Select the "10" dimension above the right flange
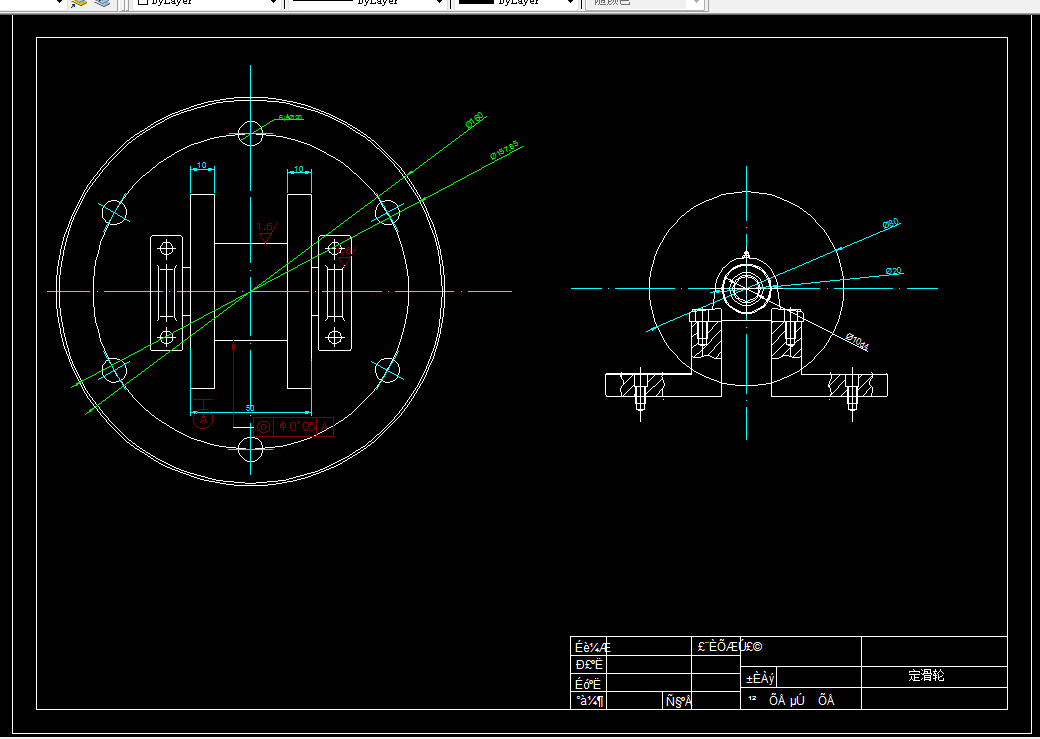This screenshot has width=1040, height=739. [x=299, y=169]
